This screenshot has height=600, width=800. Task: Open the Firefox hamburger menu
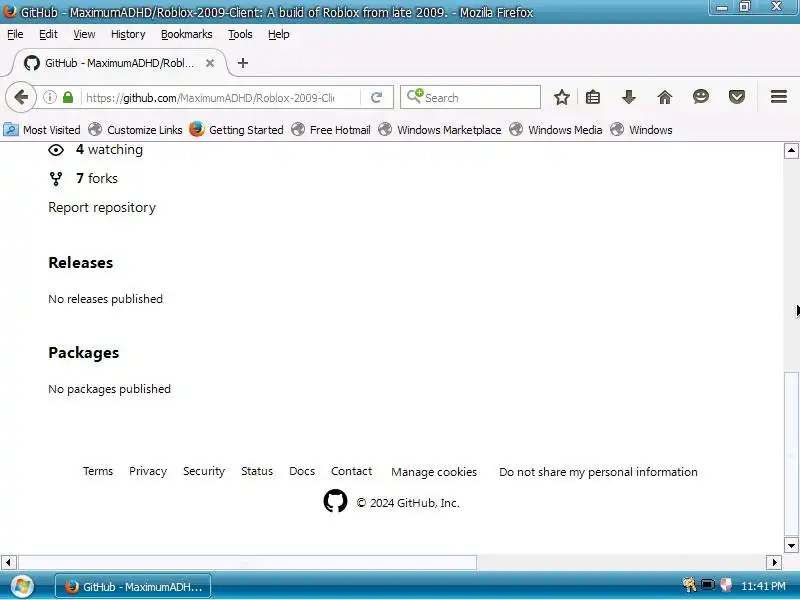(x=779, y=97)
